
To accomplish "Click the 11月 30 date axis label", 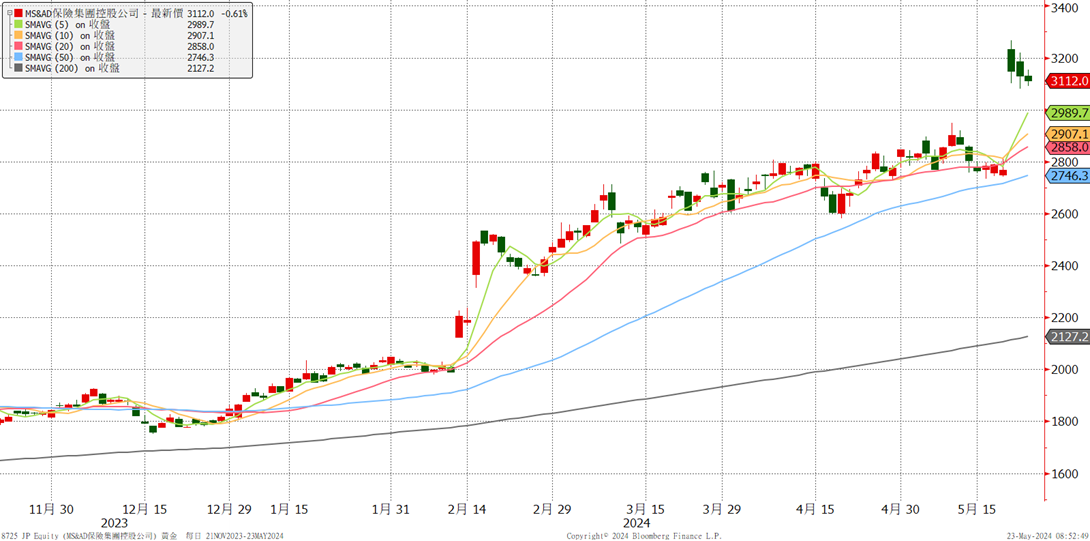I will coord(53,510).
